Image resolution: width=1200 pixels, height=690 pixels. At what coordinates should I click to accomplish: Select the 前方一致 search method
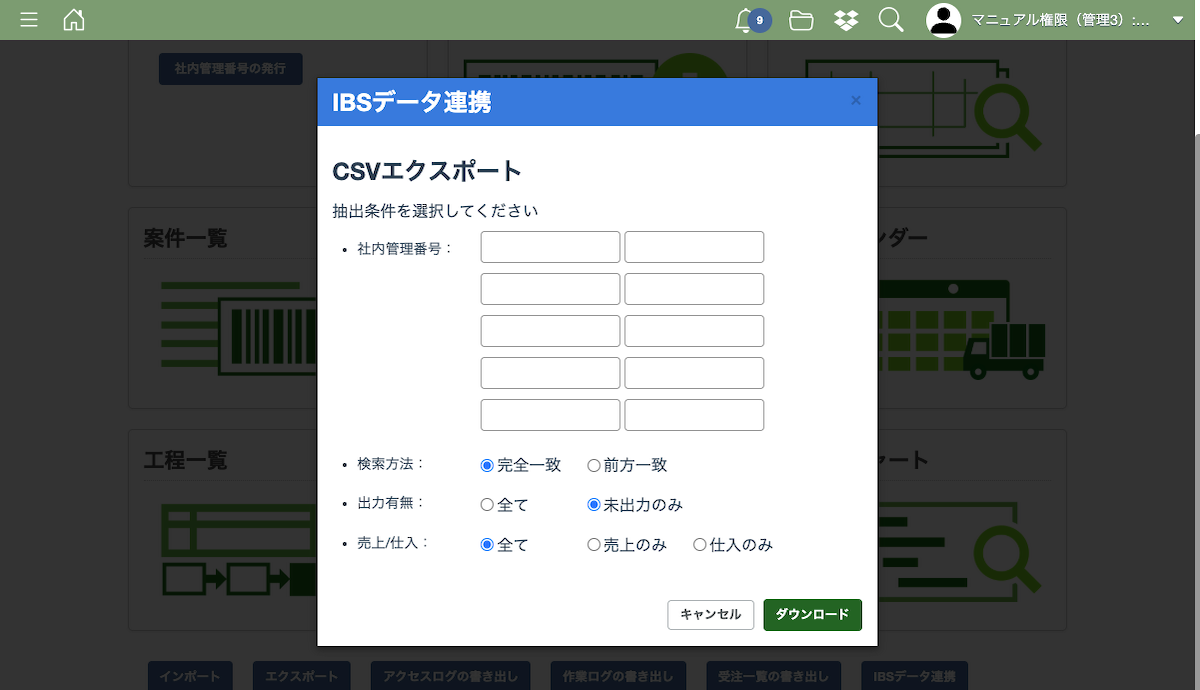[594, 465]
